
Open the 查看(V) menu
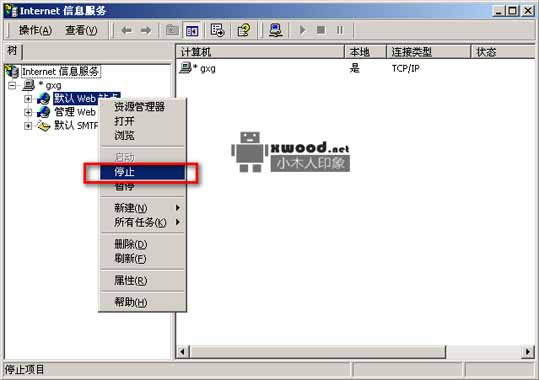81,30
